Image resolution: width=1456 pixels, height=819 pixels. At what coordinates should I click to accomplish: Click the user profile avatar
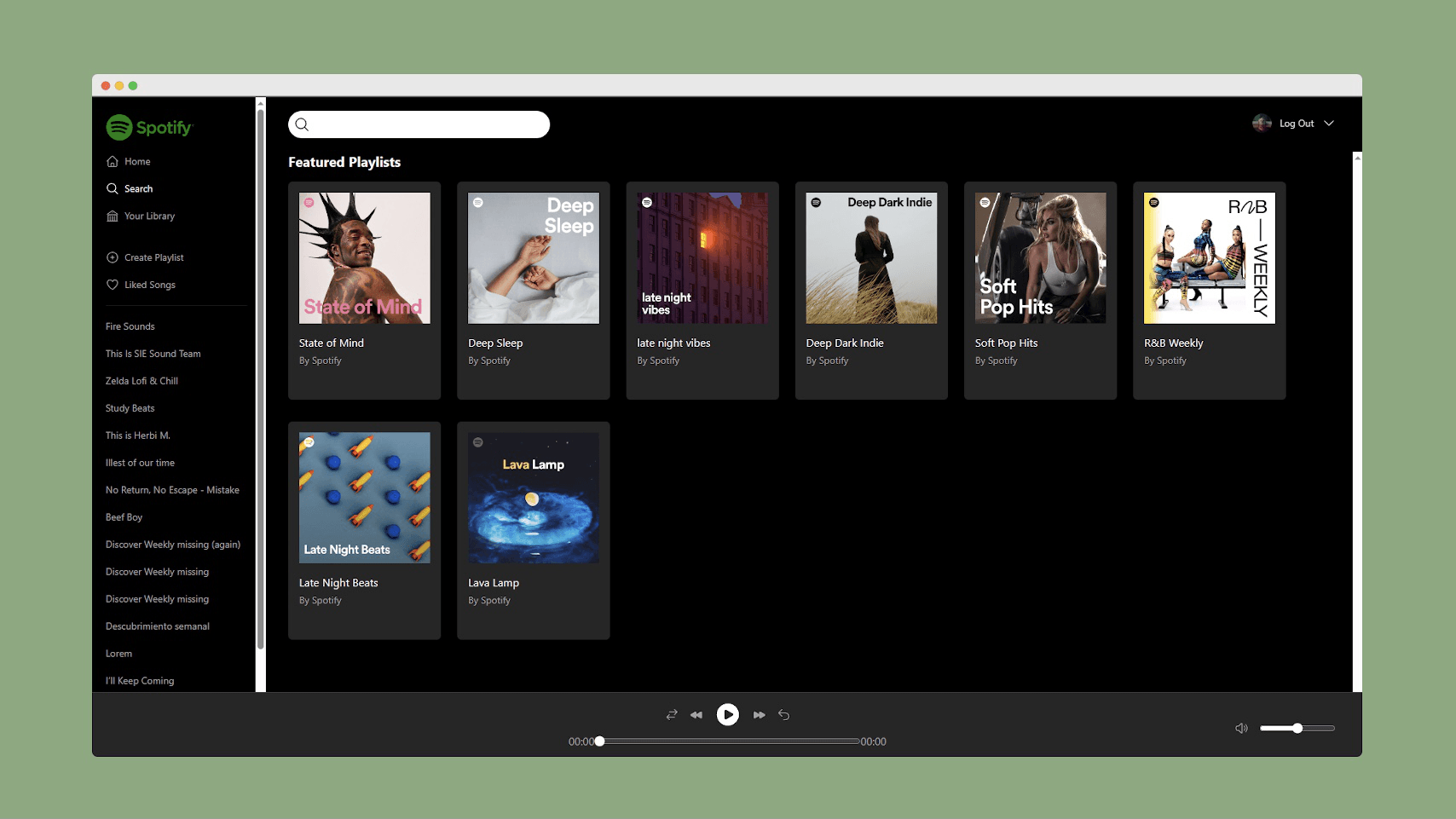tap(1262, 124)
